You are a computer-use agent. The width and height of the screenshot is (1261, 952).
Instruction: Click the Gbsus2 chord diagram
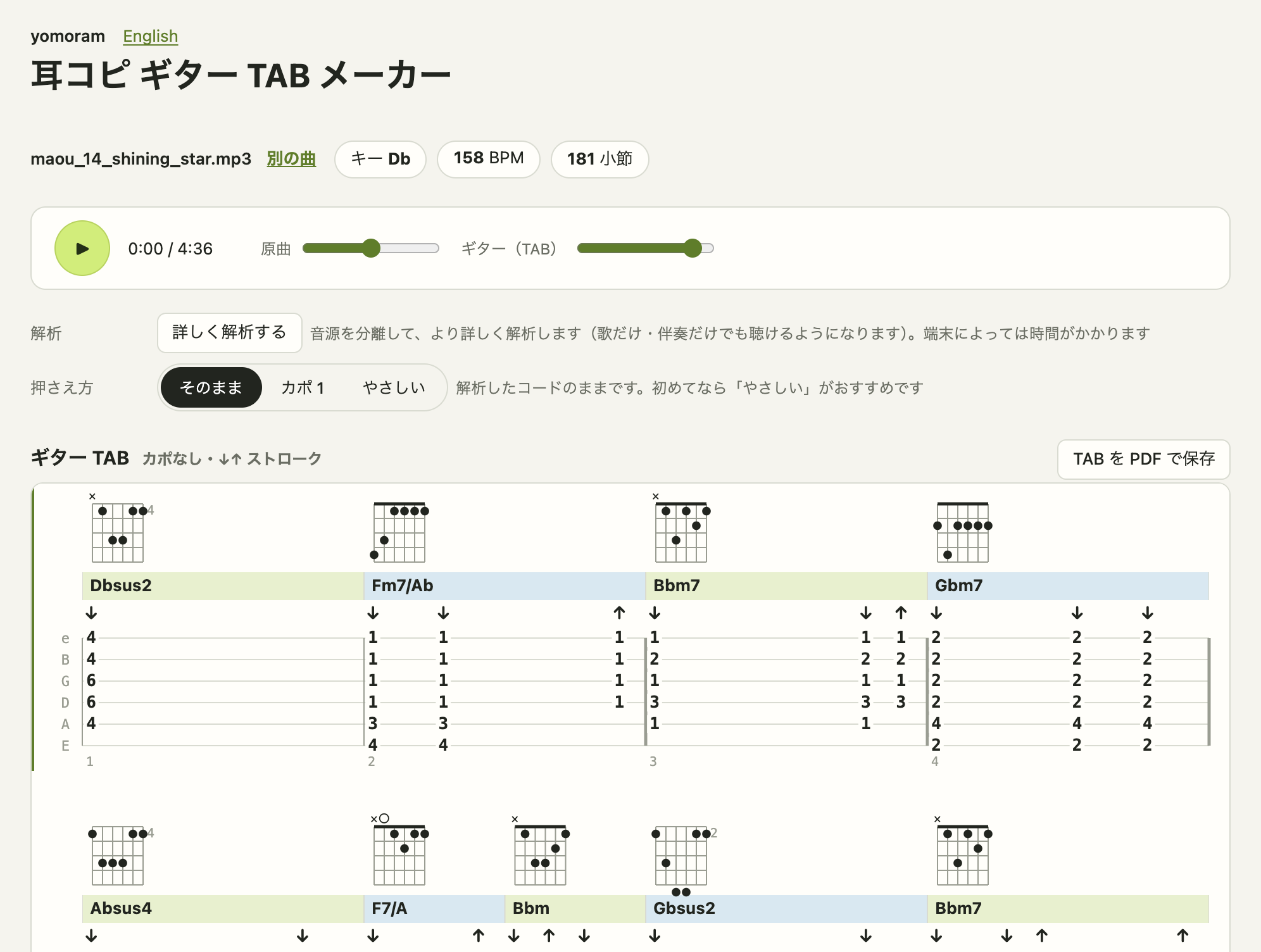pyautogui.click(x=684, y=860)
